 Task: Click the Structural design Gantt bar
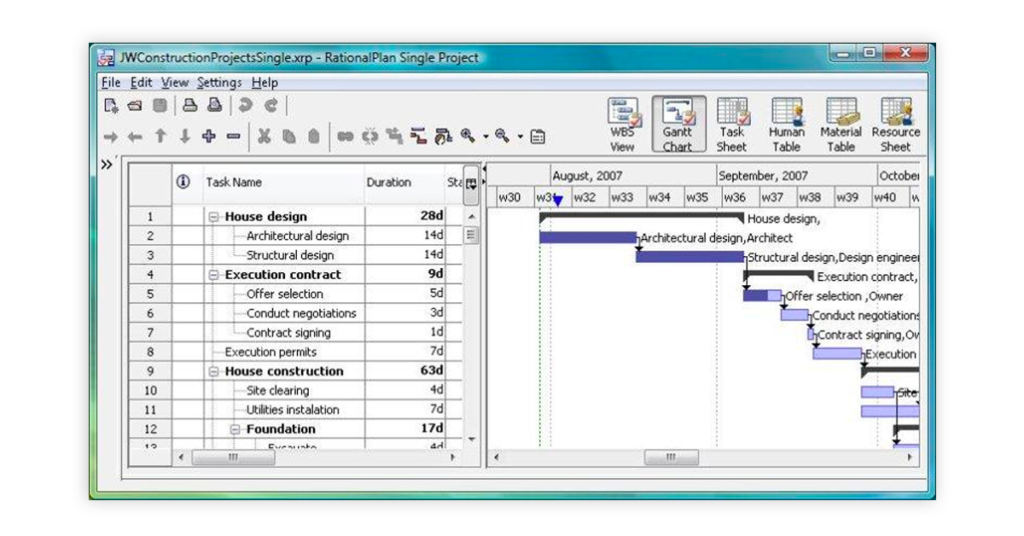690,257
